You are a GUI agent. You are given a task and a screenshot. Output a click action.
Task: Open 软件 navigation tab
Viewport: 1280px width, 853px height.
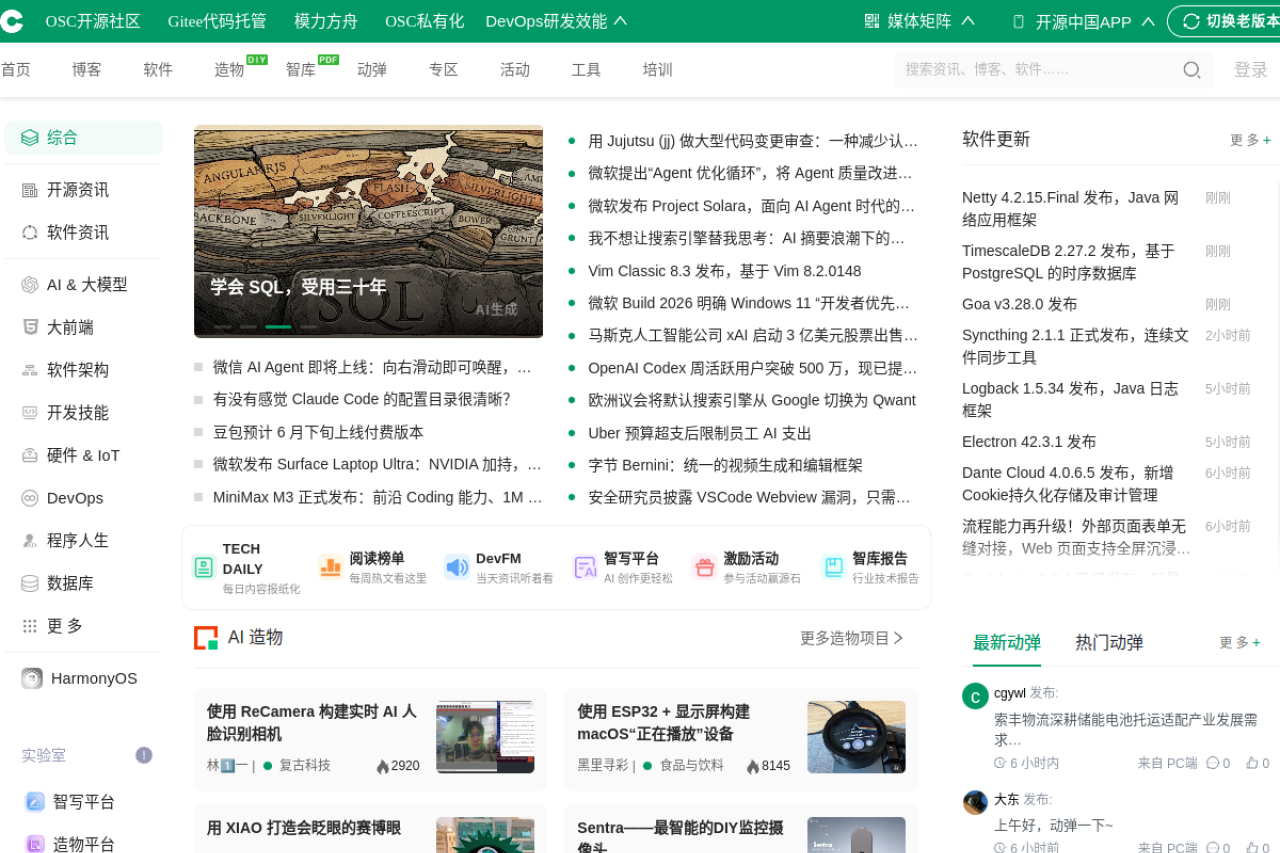(x=158, y=69)
